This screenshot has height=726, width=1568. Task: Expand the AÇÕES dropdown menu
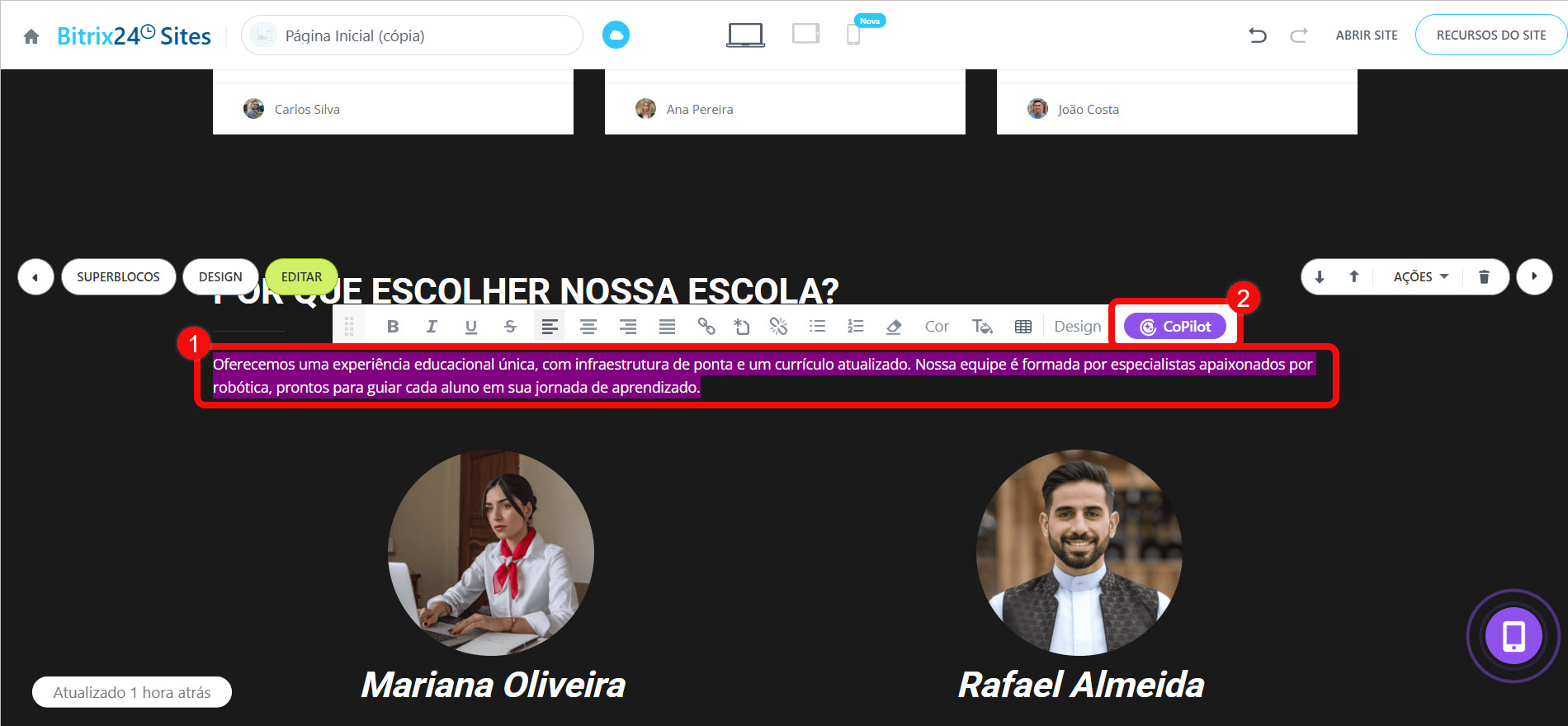(x=1421, y=277)
